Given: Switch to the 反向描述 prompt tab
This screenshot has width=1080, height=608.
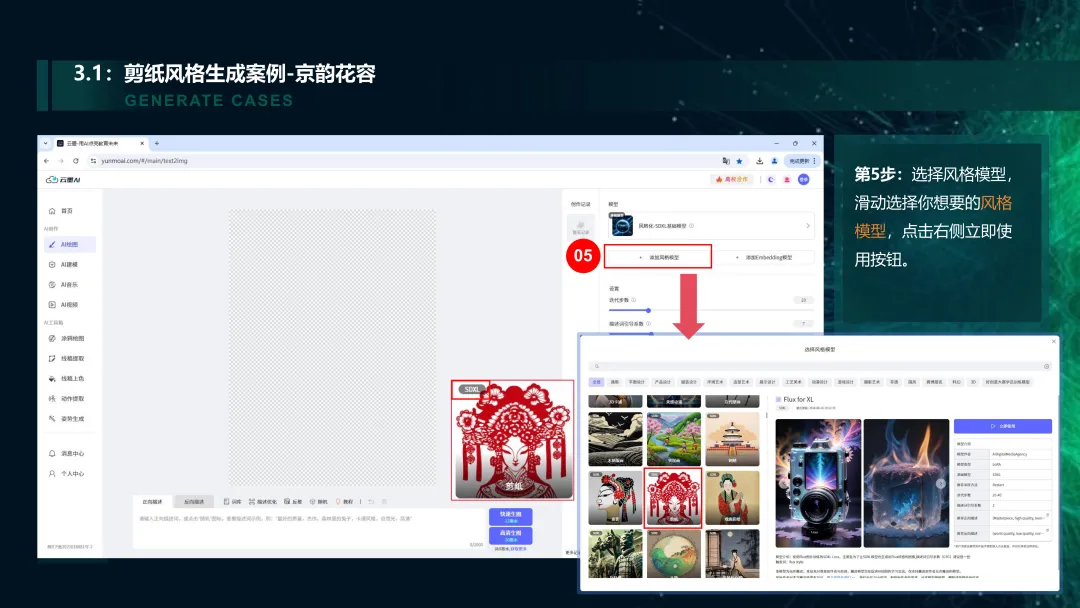Looking at the screenshot, I should (x=194, y=502).
